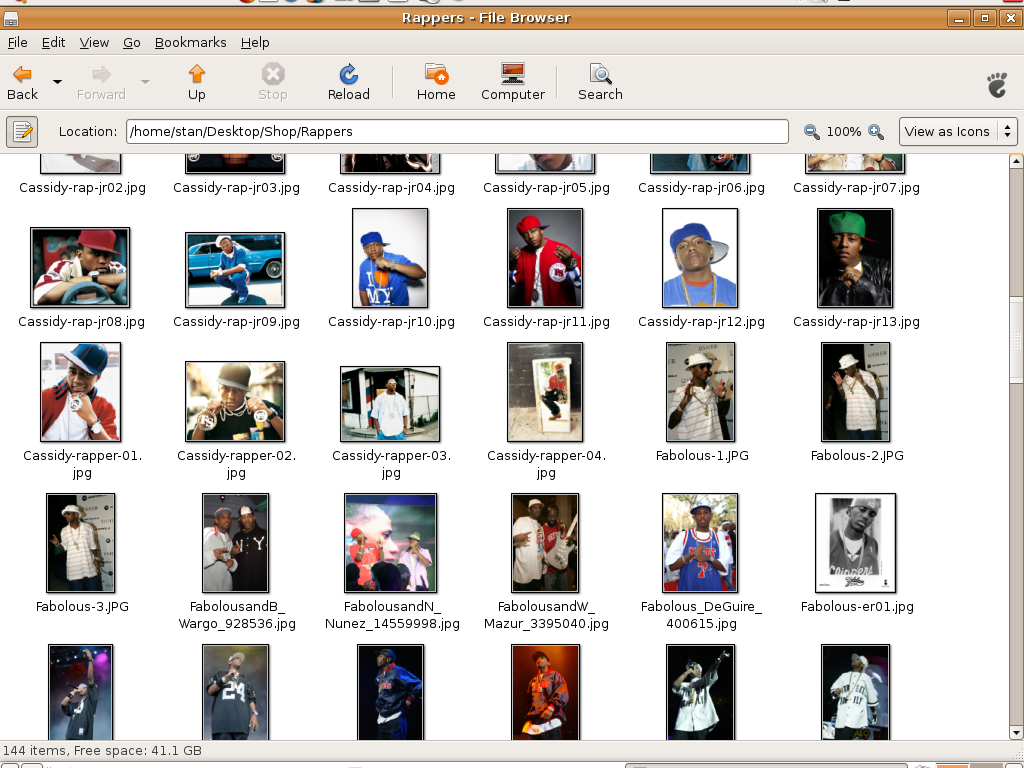Toggle text-based location entry button
1024x768 pixels.
22,131
